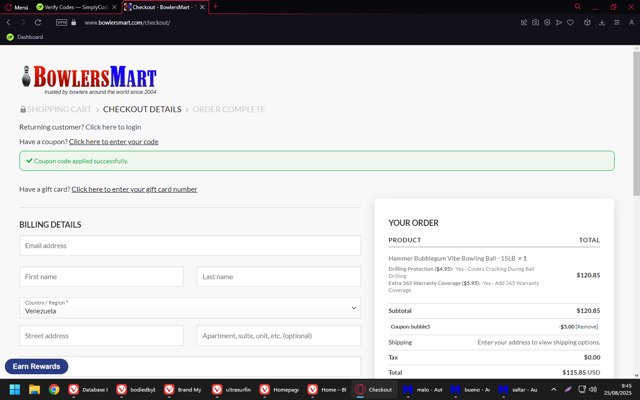Focus the bowlersmart.com/checkout address bar
Screen dimensions: 640x400
(x=127, y=22)
